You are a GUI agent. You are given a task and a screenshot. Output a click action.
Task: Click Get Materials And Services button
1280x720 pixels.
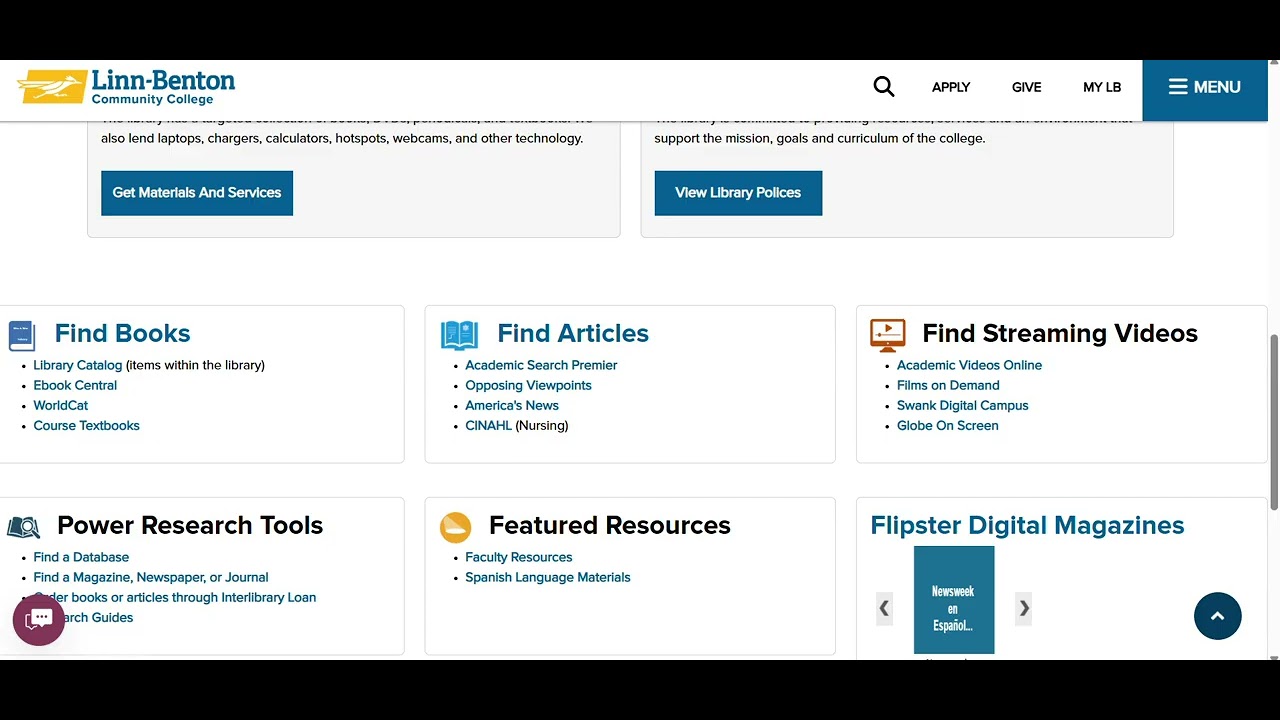pos(197,193)
